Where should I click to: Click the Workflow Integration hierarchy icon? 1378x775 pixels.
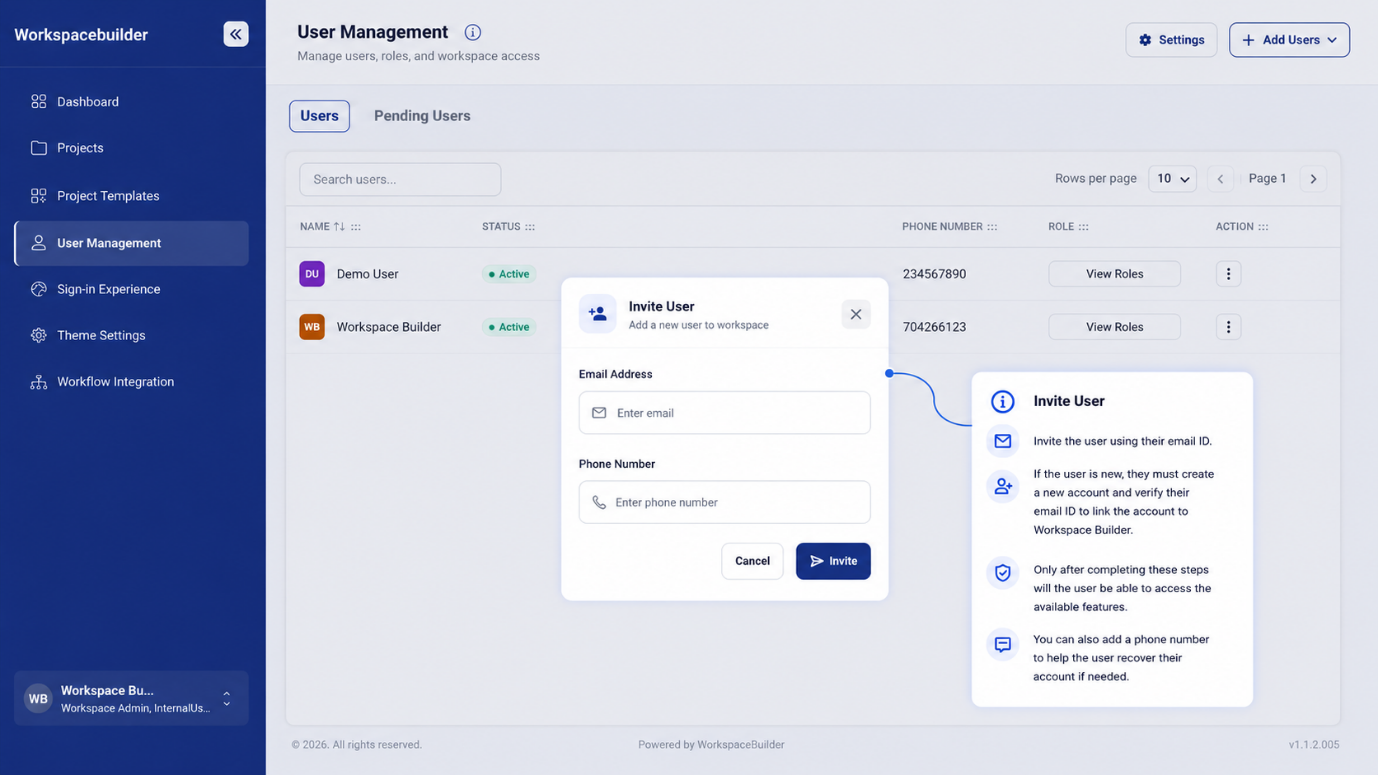click(x=39, y=382)
